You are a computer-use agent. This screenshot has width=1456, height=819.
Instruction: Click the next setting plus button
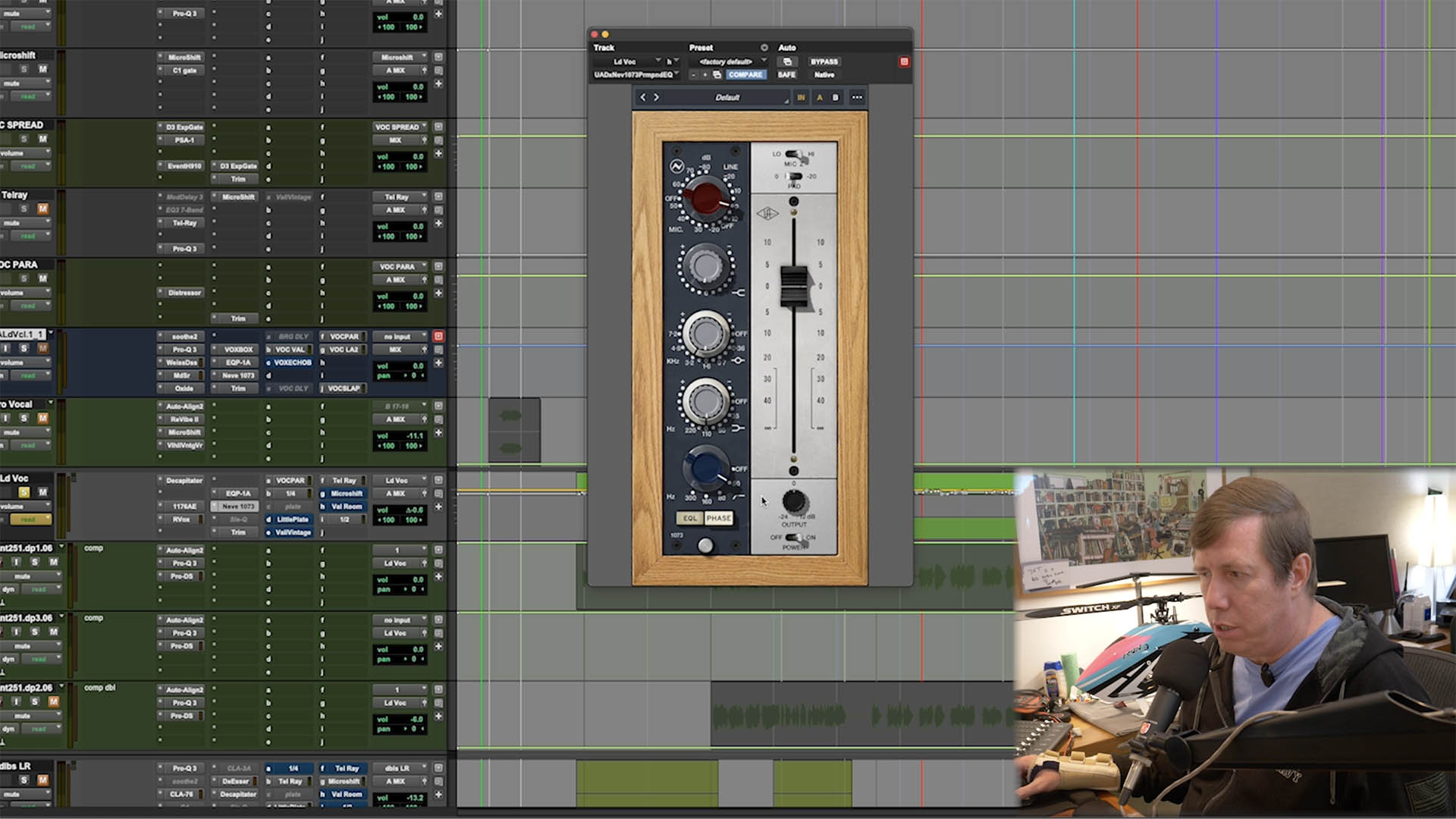705,74
